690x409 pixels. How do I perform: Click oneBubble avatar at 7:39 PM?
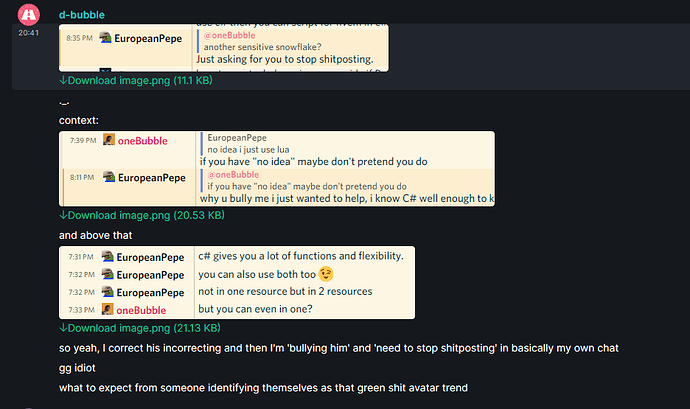(x=109, y=140)
